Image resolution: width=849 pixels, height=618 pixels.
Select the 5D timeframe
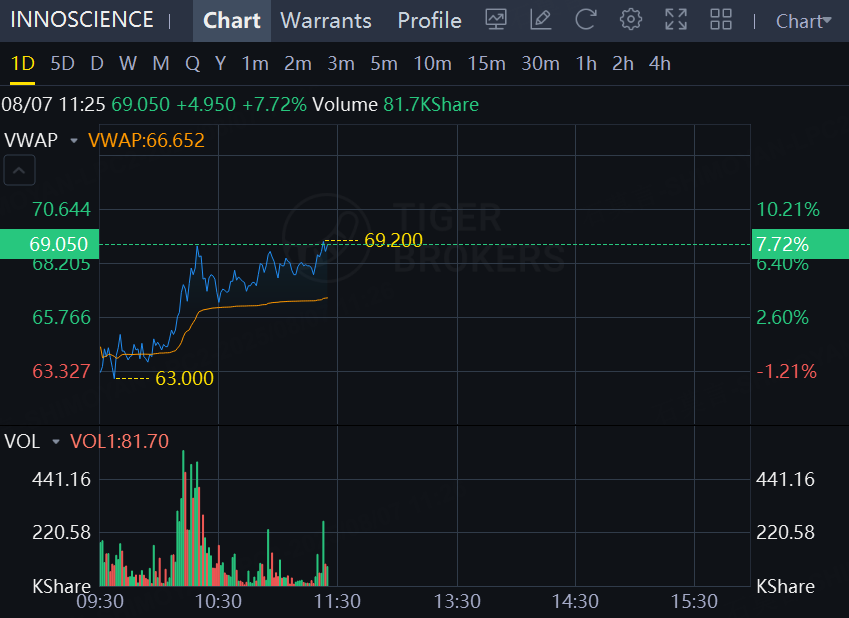tap(62, 64)
